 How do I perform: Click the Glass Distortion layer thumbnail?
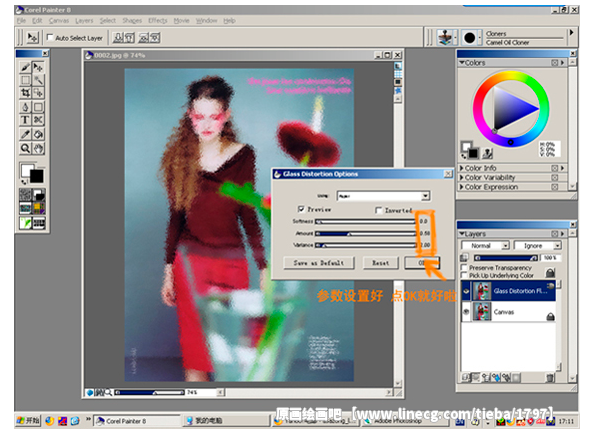click(482, 291)
